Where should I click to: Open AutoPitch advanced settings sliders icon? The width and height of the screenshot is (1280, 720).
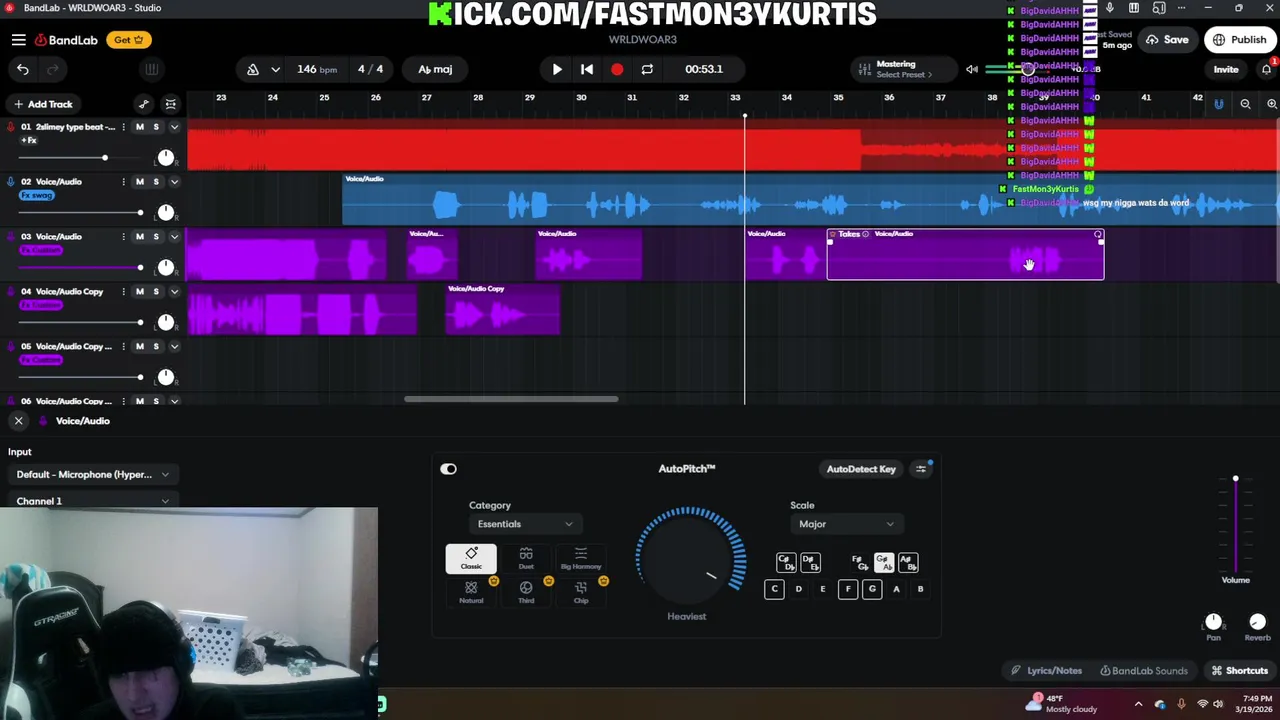pos(921,469)
